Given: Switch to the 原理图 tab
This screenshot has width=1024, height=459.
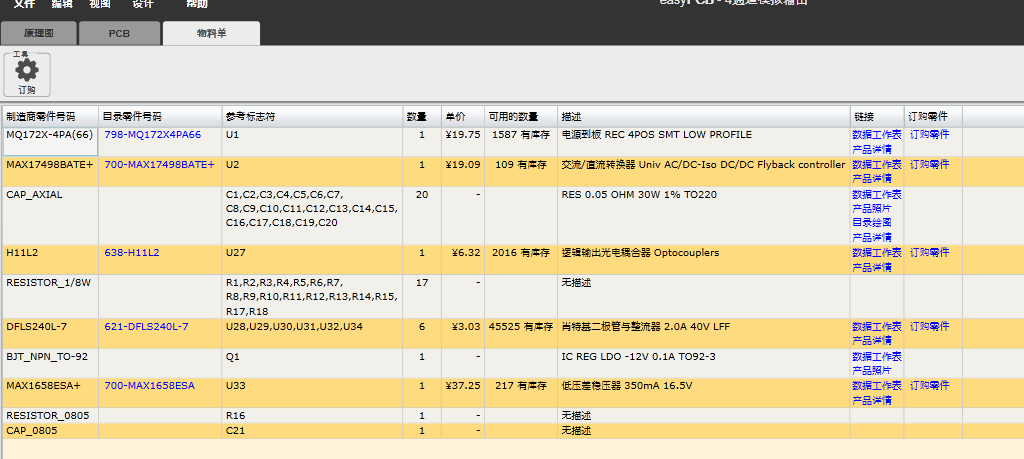Looking at the screenshot, I should pyautogui.click(x=39, y=33).
